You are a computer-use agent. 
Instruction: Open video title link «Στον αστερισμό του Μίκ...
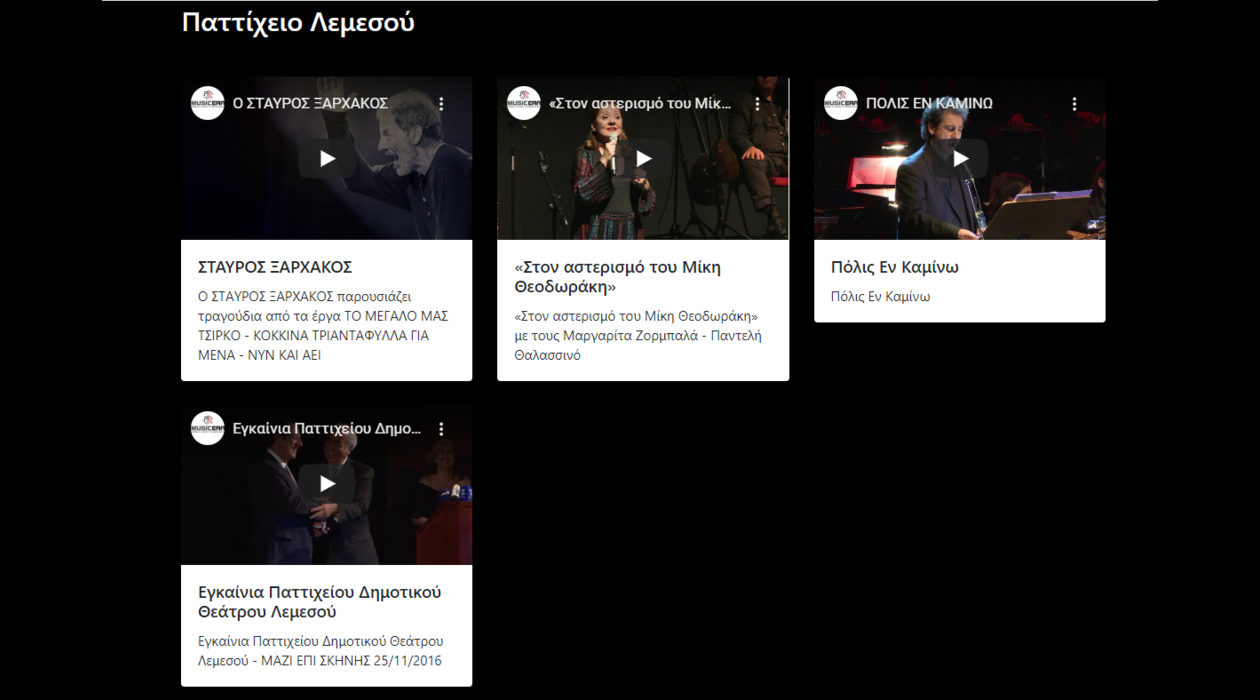pos(640,103)
